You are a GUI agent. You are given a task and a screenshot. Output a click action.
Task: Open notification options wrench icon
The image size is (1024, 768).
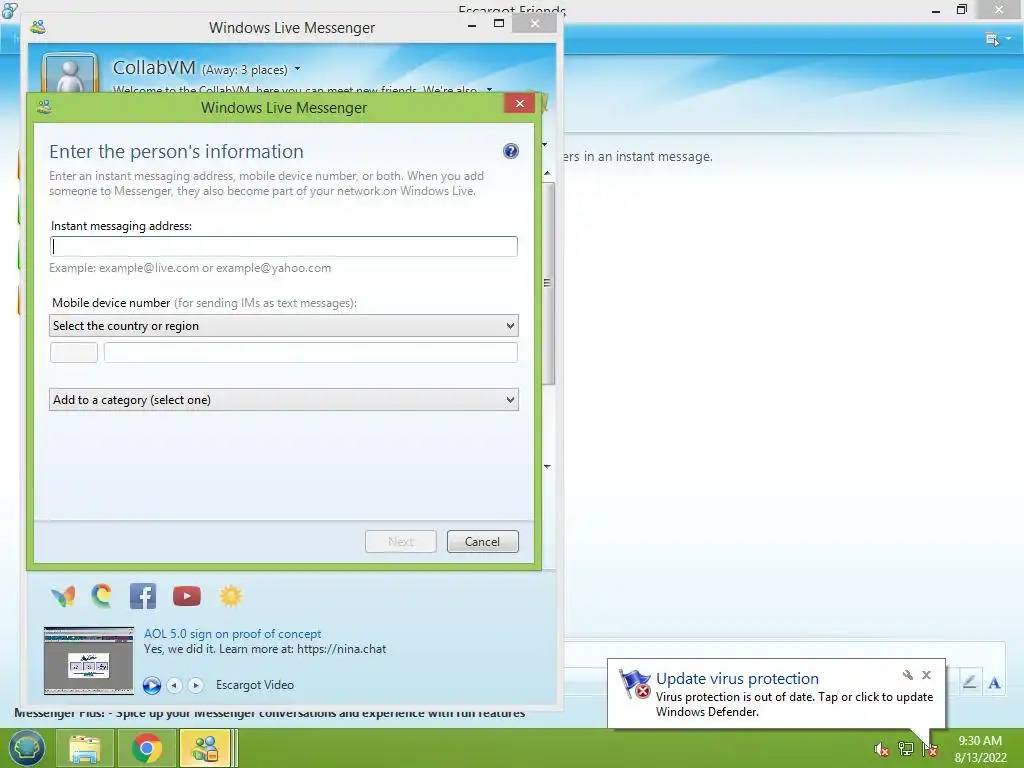point(907,675)
